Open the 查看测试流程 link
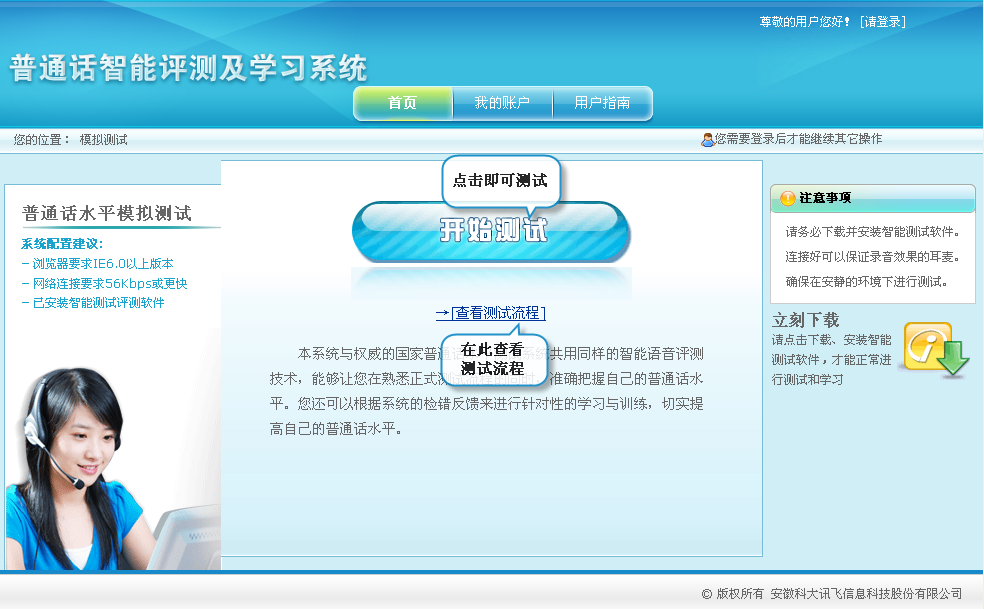Screen dimensions: 984x609 [x=491, y=313]
